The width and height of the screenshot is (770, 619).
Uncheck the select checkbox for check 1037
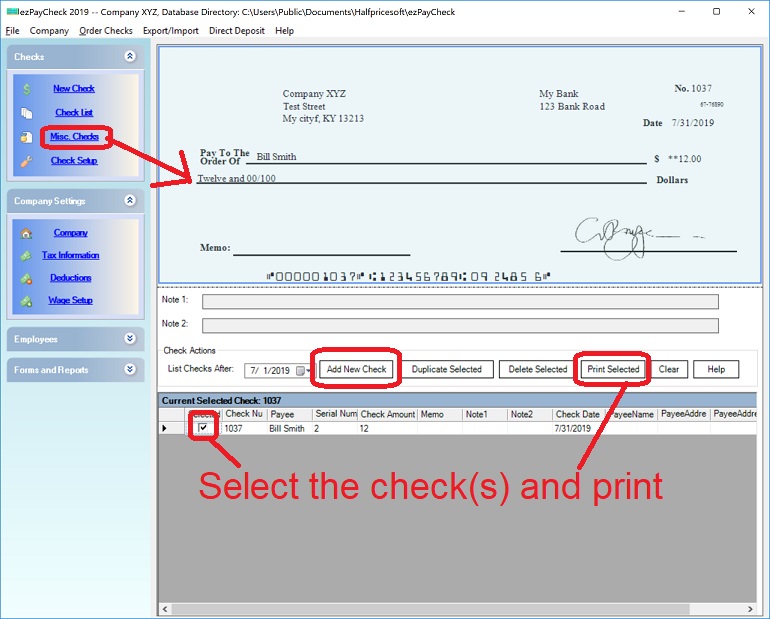pyautogui.click(x=204, y=428)
